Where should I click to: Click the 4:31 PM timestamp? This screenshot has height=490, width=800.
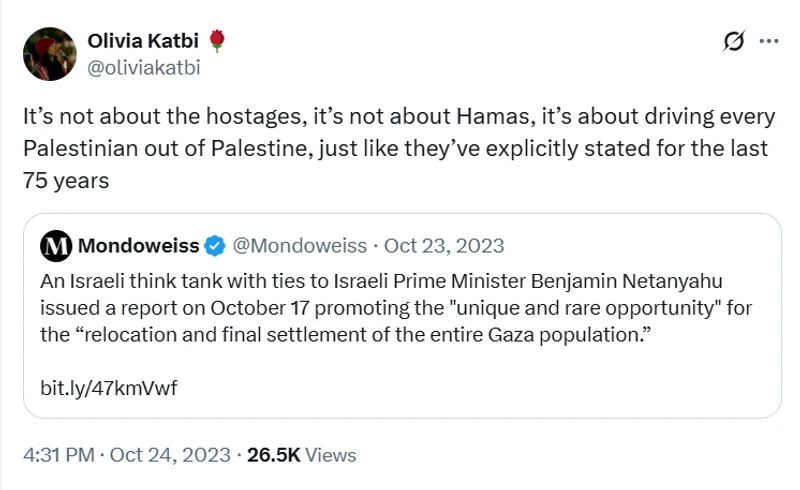58,455
